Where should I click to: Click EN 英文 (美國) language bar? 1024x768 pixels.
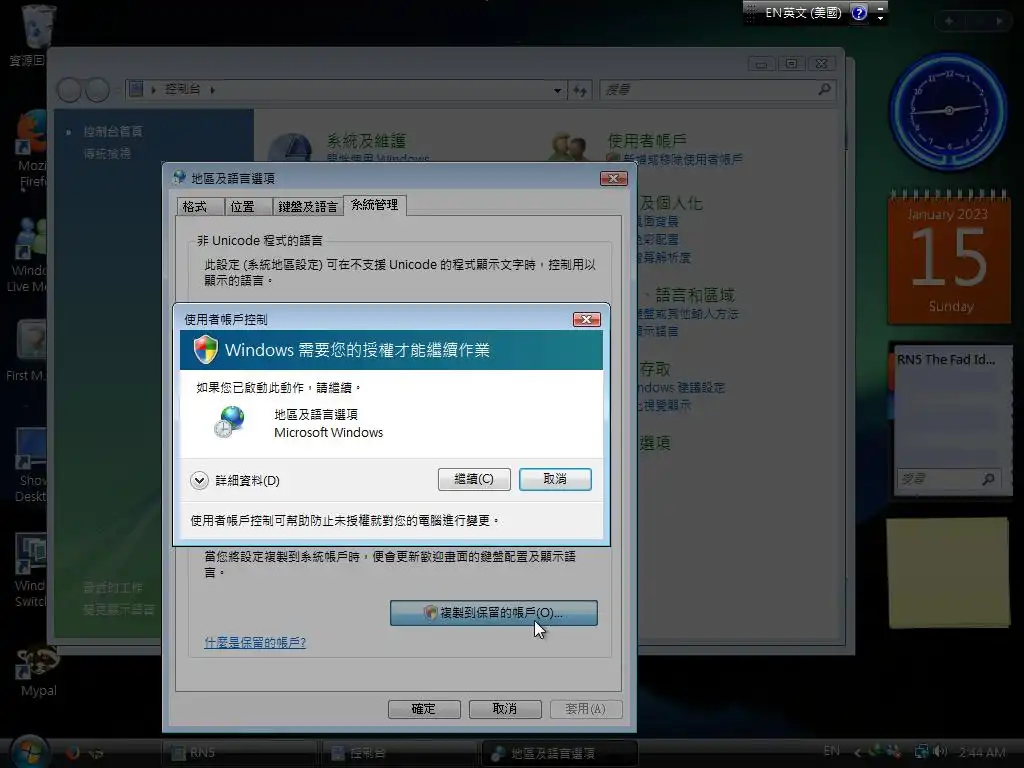pyautogui.click(x=803, y=12)
